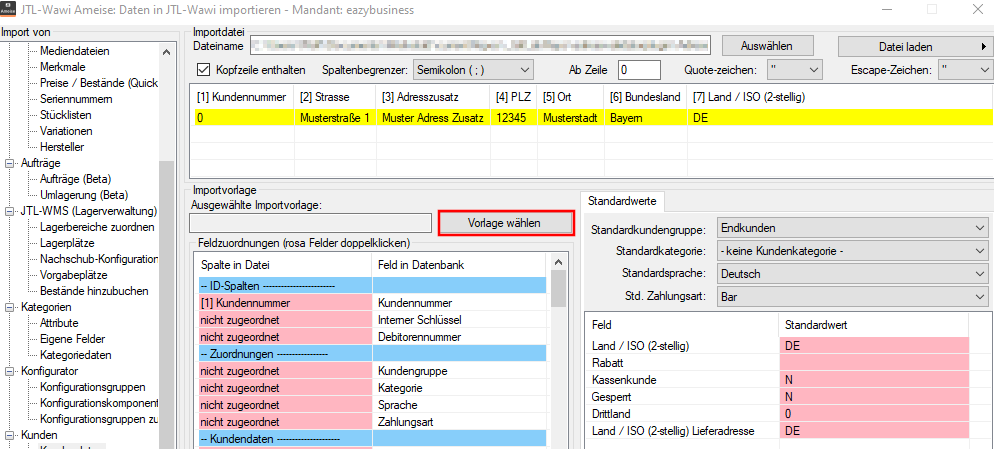The width and height of the screenshot is (994, 449).
Task: Select Preise / Bestände tree item
Action: pyautogui.click(x=98, y=83)
